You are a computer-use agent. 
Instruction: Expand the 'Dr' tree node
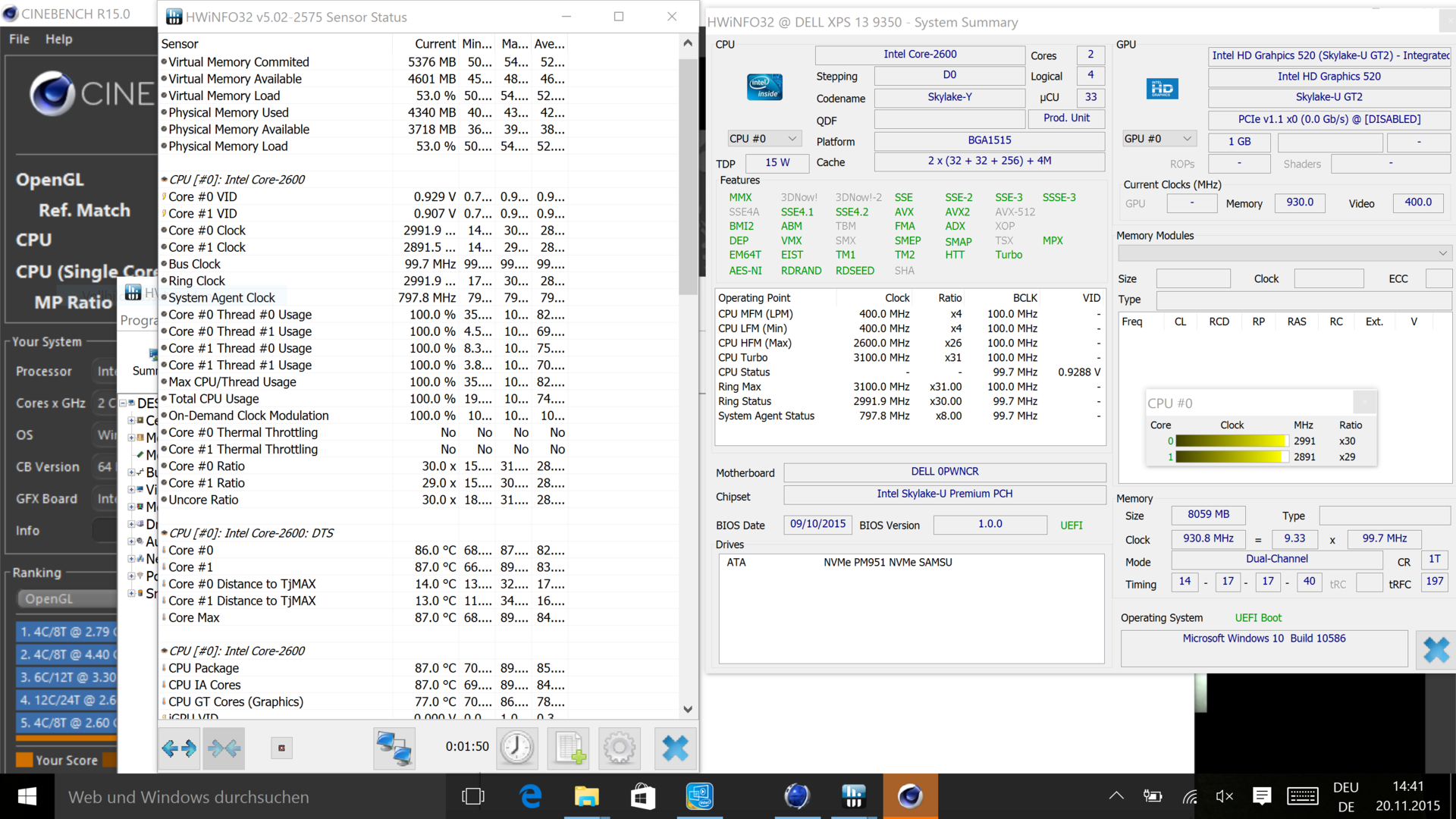click(131, 524)
